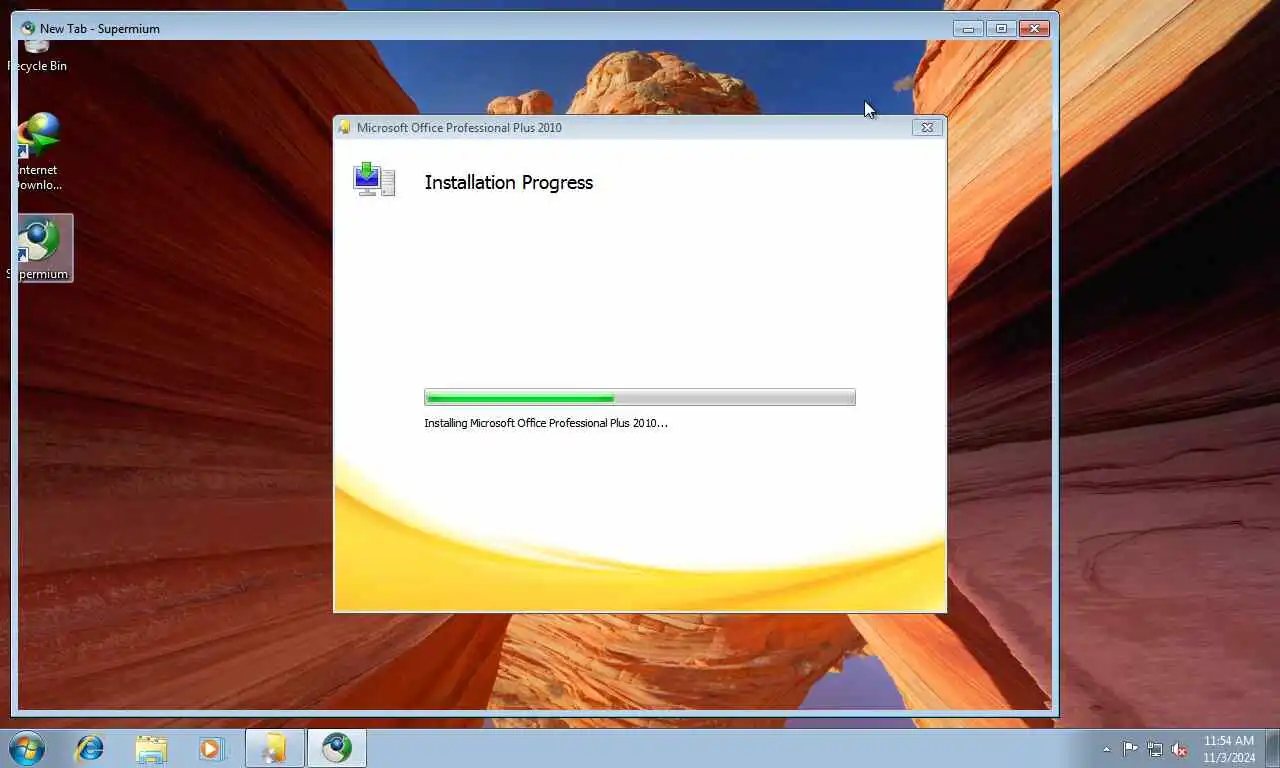This screenshot has width=1280, height=768.
Task: Select the Internet Download Manager desktop shortcut
Action: point(38,152)
